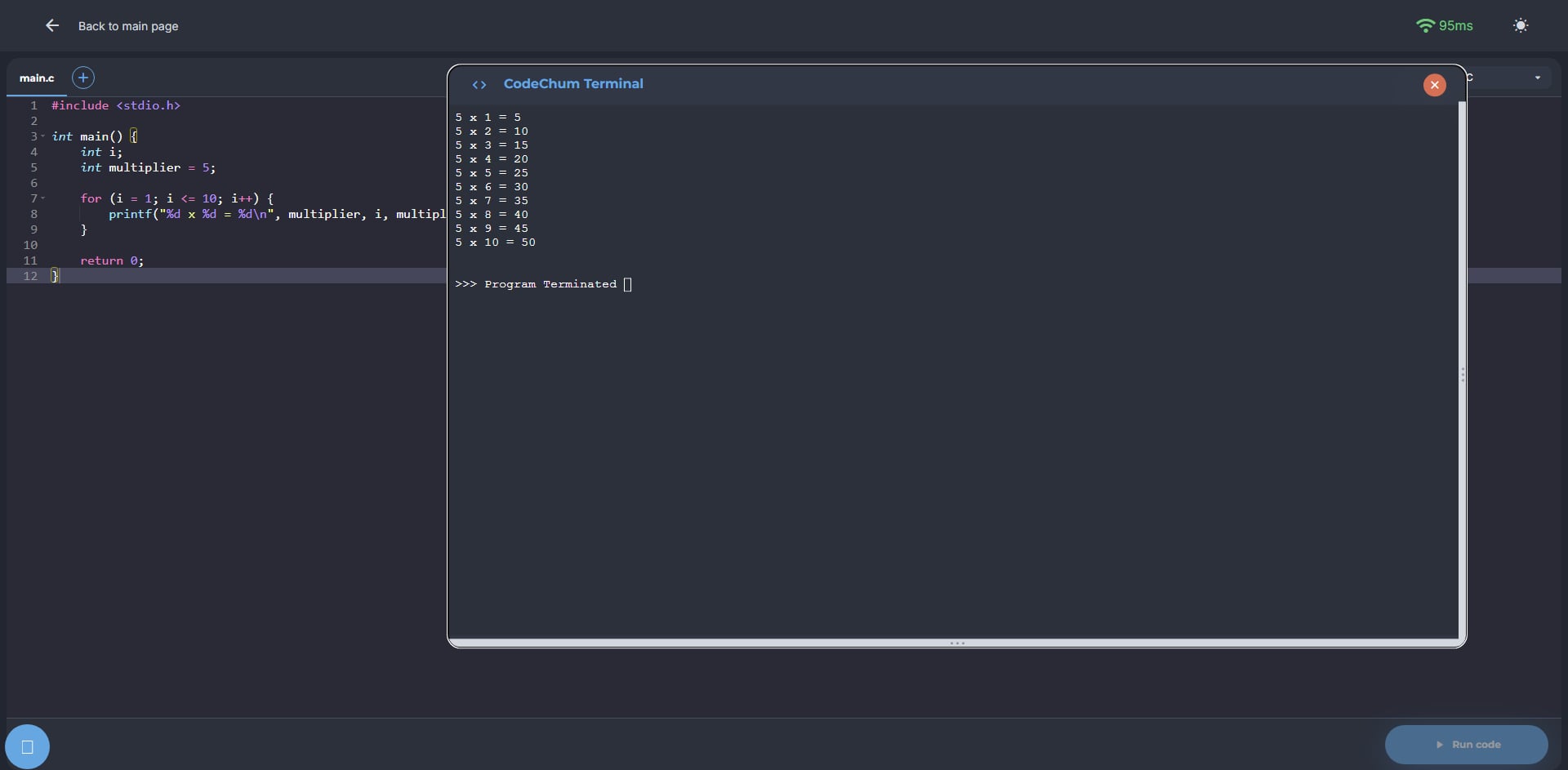Screen dimensions: 1568x770
Task: Click the wifi latency indicator icon
Action: pyautogui.click(x=1425, y=26)
